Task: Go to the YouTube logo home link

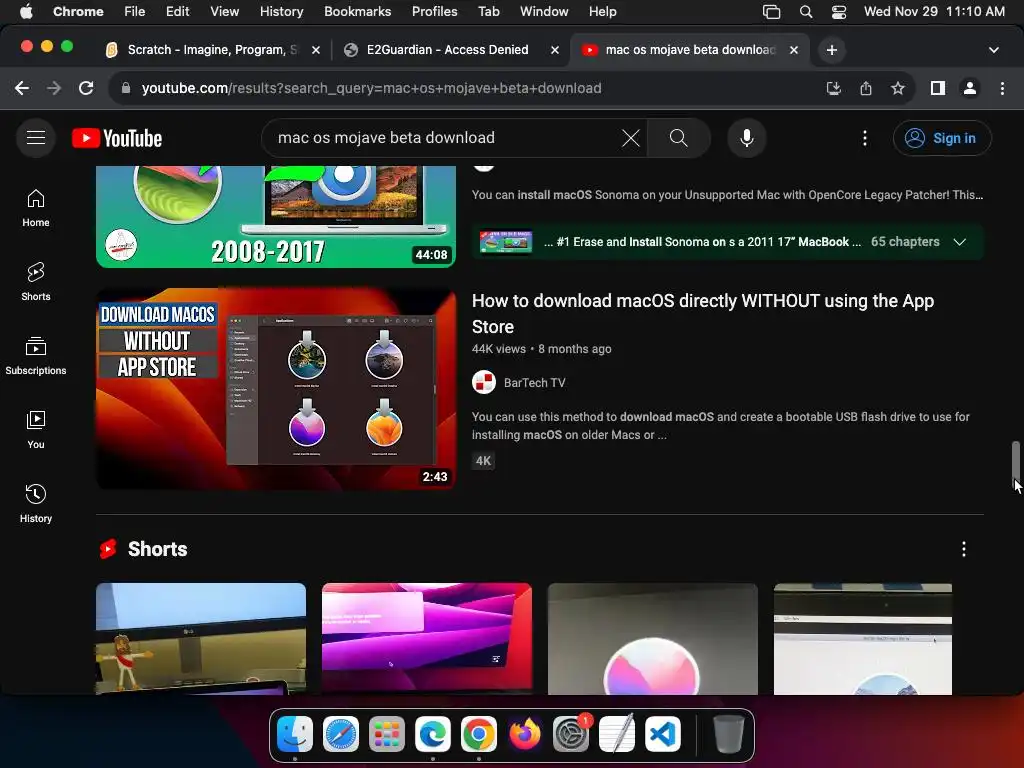Action: [117, 138]
